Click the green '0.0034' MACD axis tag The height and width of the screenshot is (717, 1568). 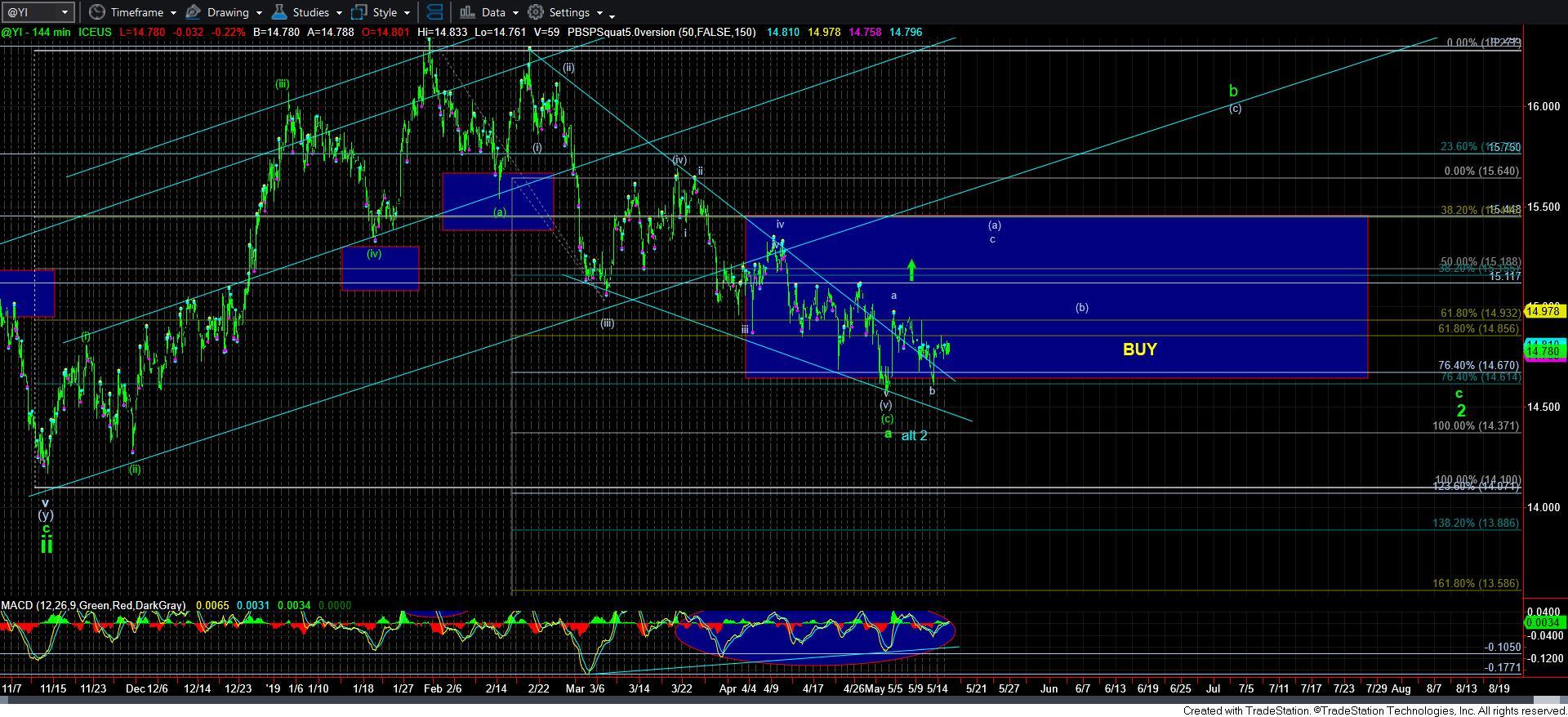pyautogui.click(x=1543, y=622)
